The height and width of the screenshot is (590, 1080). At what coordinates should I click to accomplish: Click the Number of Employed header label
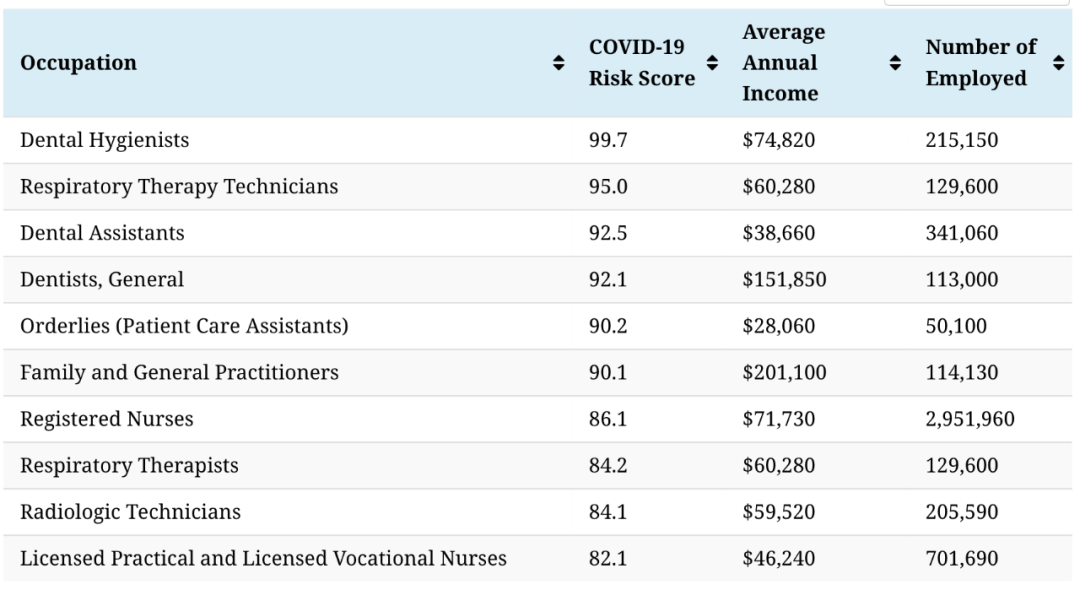coord(980,63)
